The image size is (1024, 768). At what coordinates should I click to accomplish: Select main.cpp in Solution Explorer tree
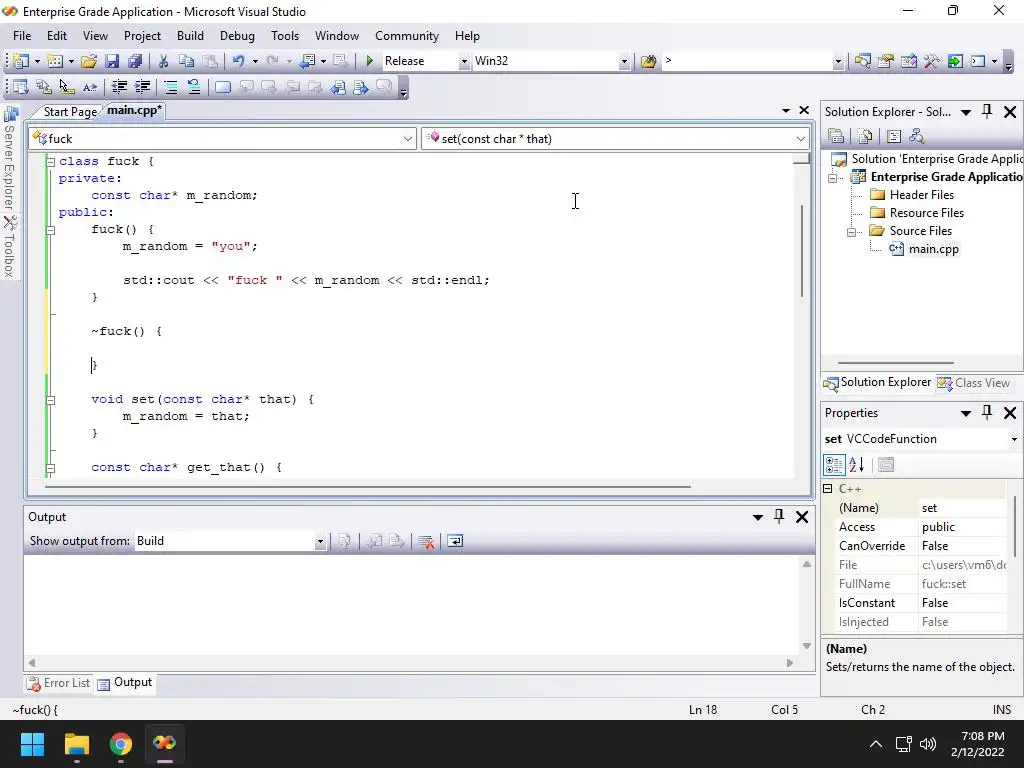933,249
